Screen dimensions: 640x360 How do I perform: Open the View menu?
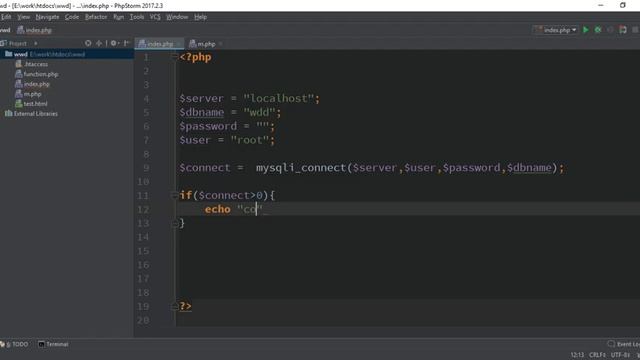coord(24,17)
